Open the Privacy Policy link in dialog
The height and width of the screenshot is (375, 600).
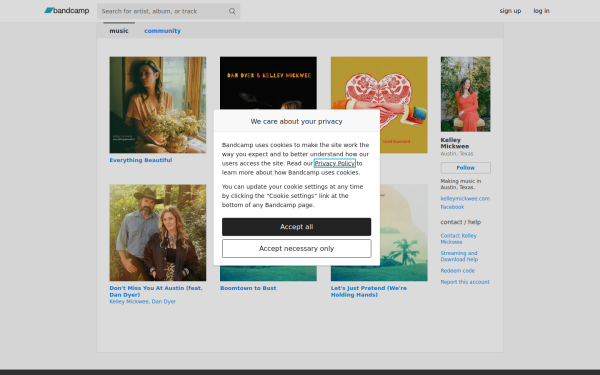coord(334,163)
